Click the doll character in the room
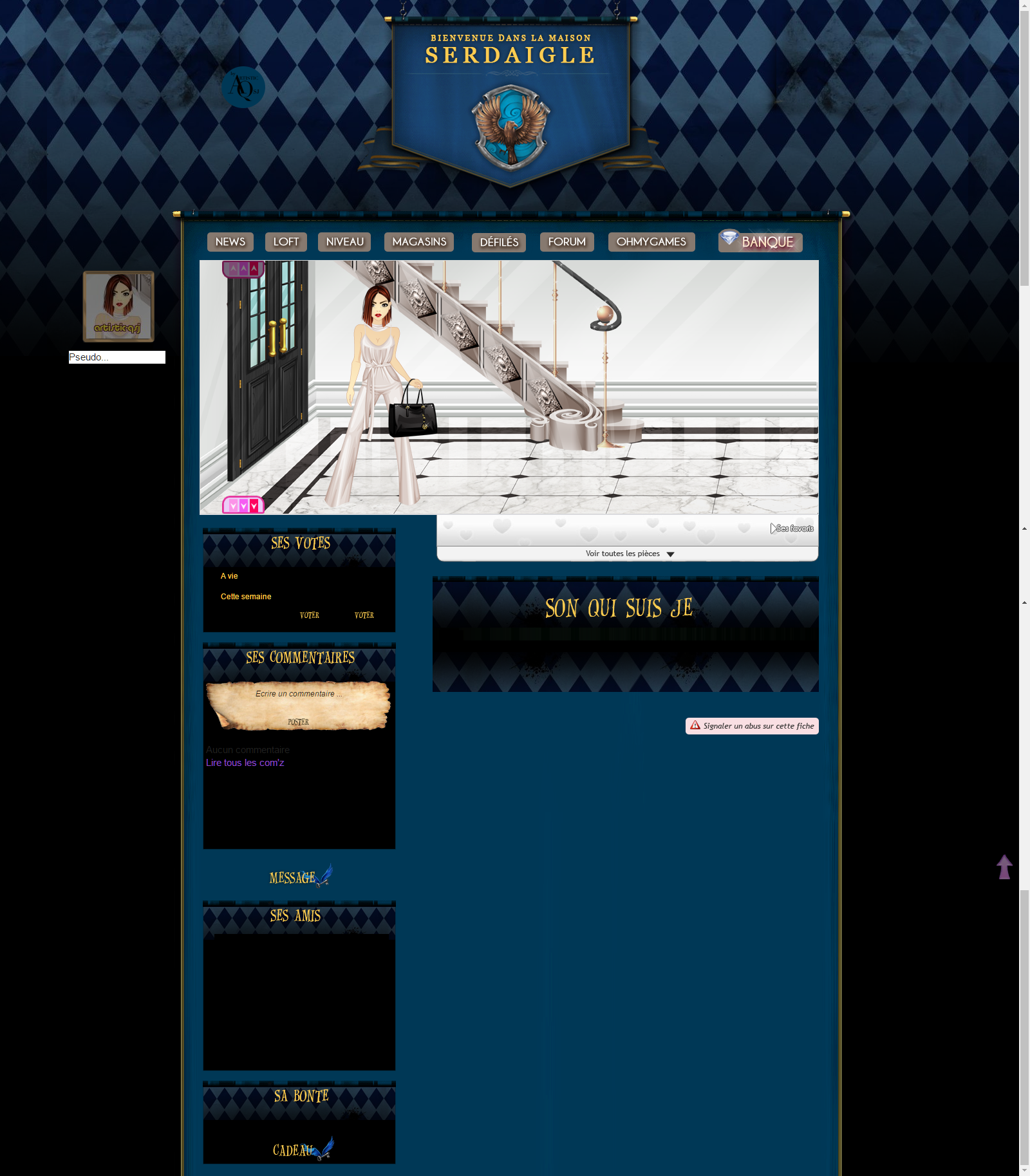The image size is (1030, 1176). [380, 395]
